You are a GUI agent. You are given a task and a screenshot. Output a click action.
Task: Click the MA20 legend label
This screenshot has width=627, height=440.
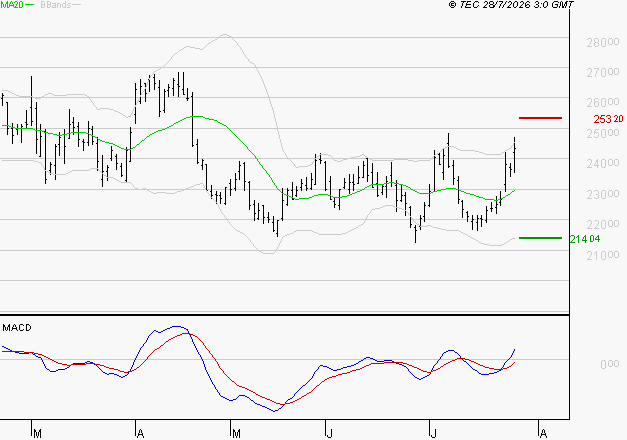(12, 5)
